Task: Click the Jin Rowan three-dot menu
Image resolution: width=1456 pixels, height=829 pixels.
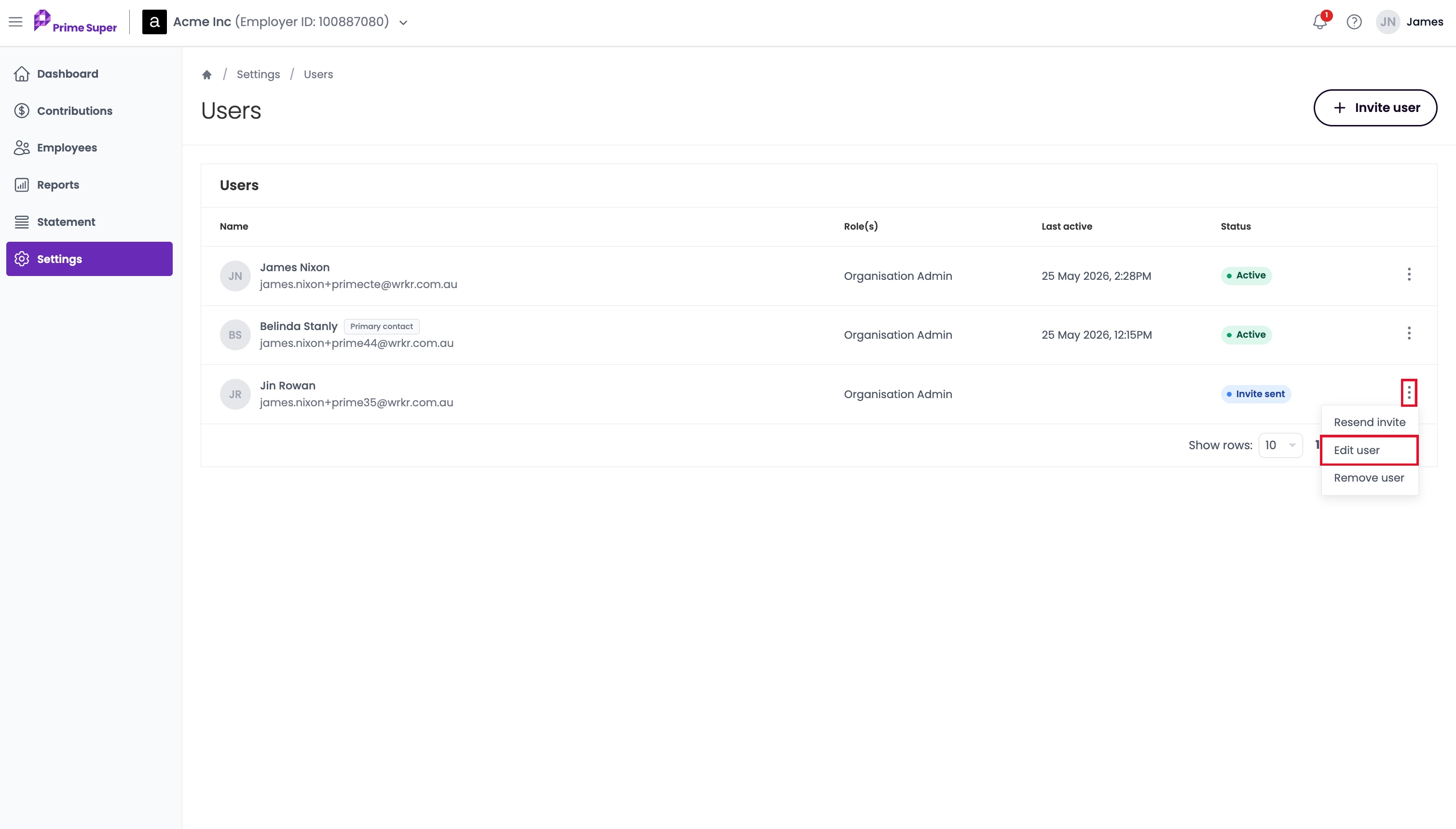Action: tap(1409, 393)
